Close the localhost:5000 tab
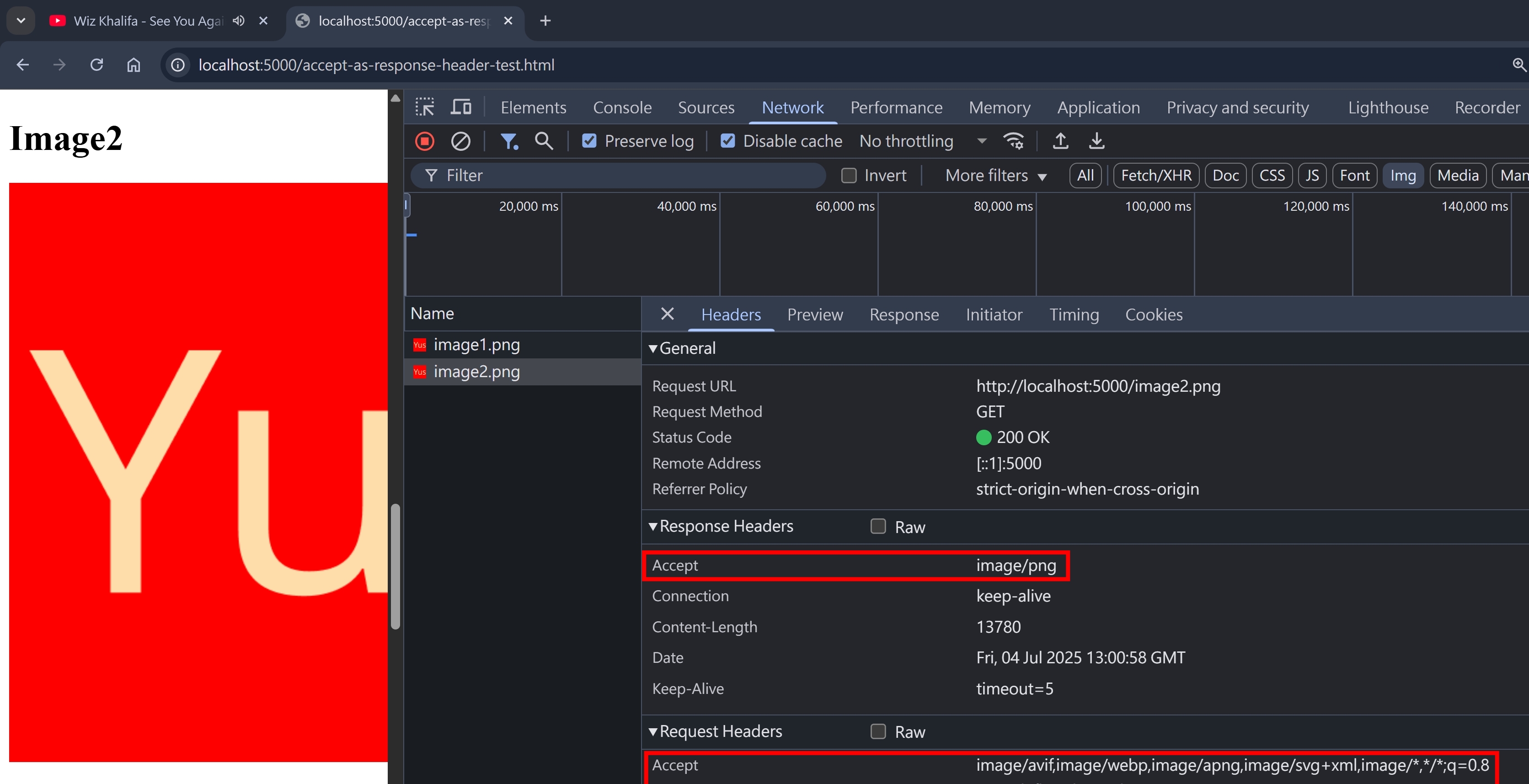The width and height of the screenshot is (1529, 784). [508, 21]
